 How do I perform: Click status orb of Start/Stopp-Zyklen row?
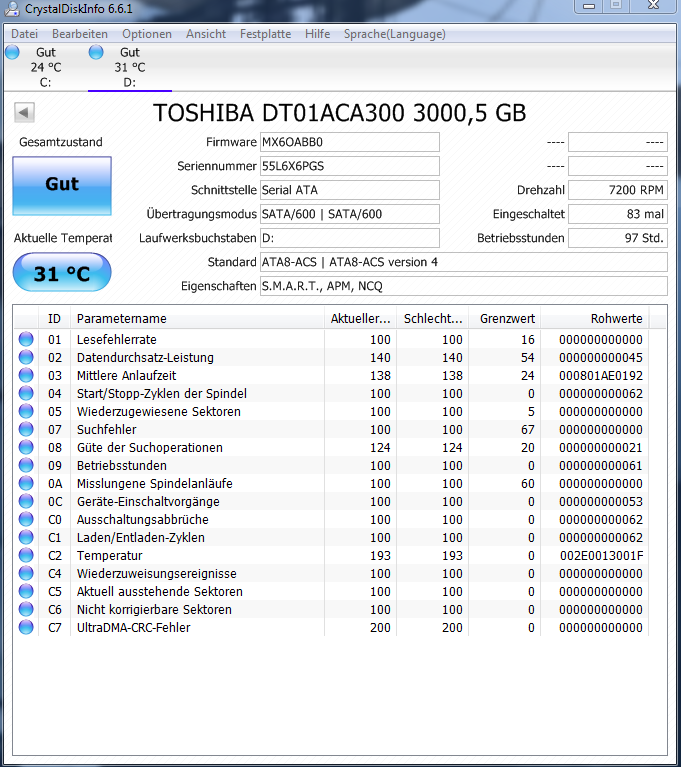click(x=26, y=393)
